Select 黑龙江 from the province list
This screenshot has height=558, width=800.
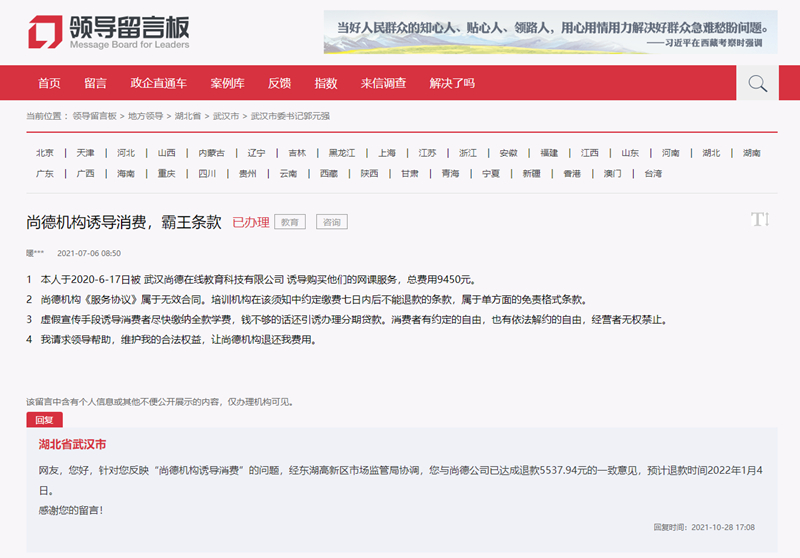342,153
